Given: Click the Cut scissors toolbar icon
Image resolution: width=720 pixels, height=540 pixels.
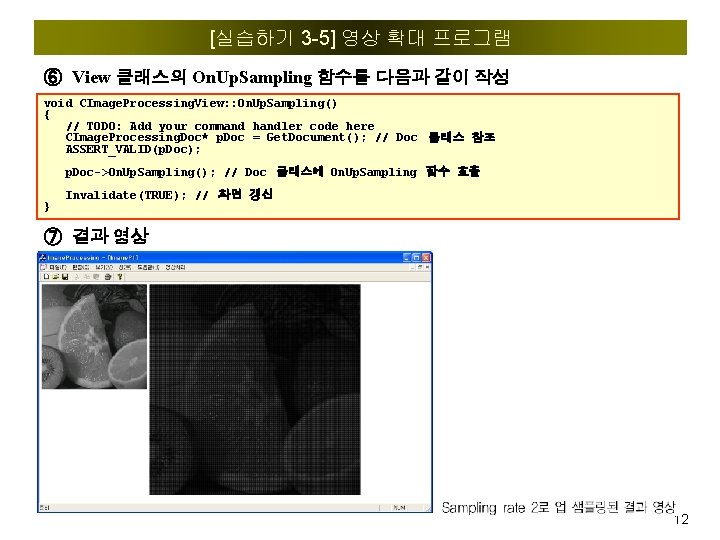Looking at the screenshot, I should 77,277.
